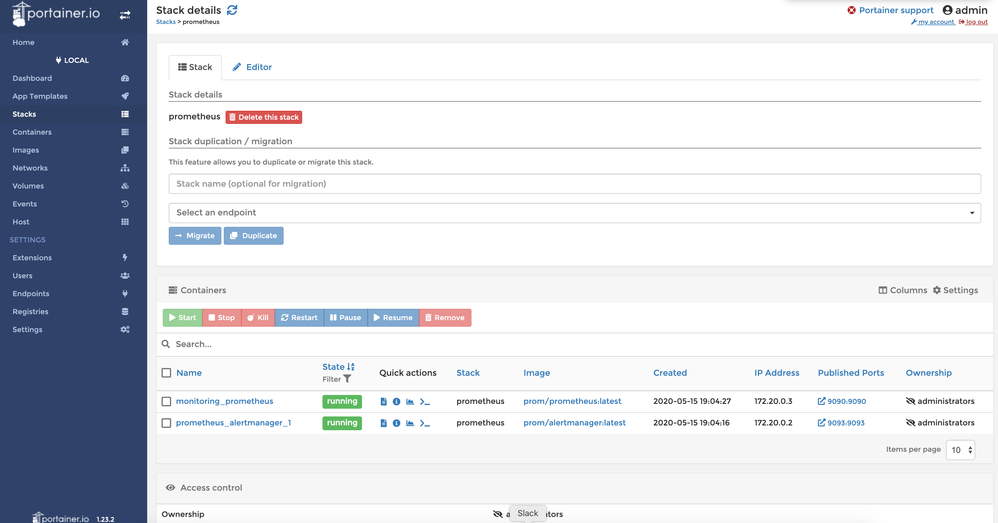998x523 pixels.
Task: Click the Kill containers button
Action: (258, 317)
